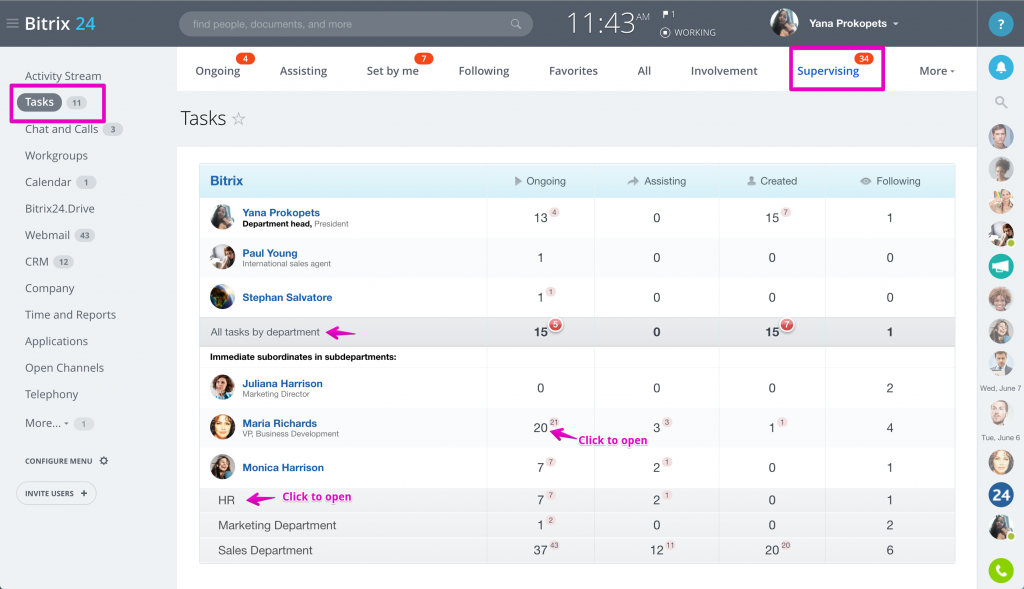Open Stephan Salvatore profile link
Screen dimensions: 1024x589
tap(287, 297)
